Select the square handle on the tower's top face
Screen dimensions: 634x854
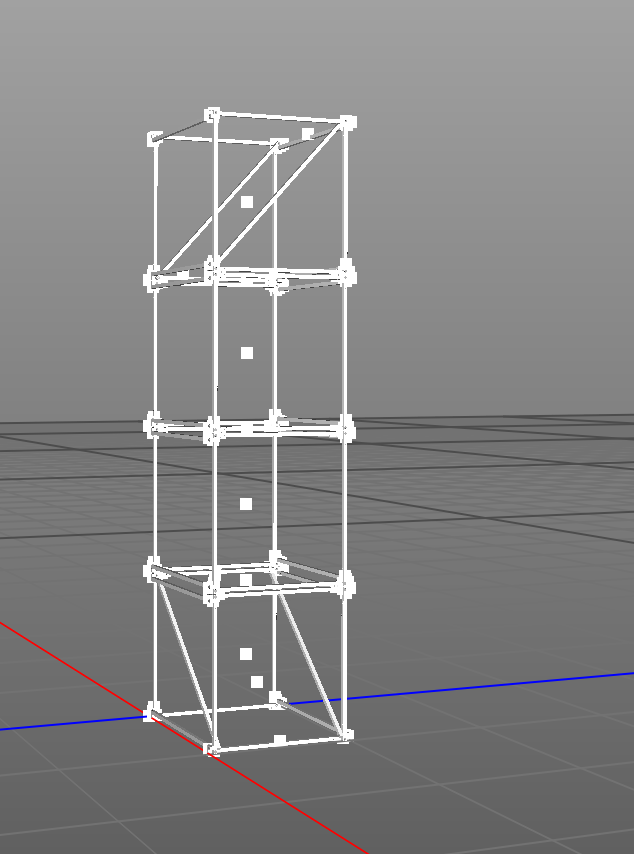coord(308,133)
